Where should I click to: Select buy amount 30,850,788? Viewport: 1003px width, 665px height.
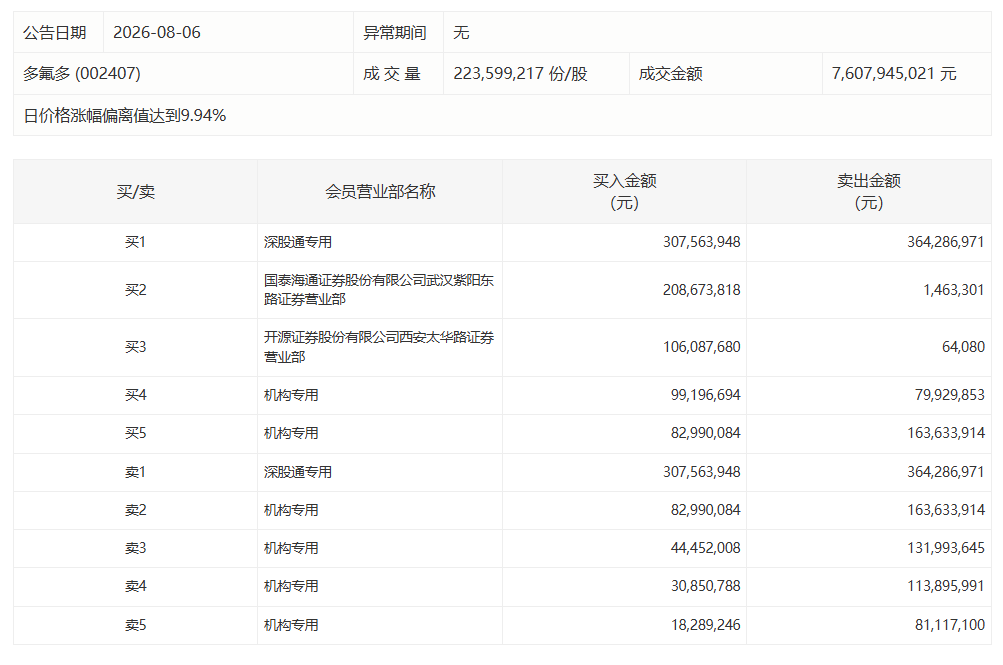coord(706,586)
